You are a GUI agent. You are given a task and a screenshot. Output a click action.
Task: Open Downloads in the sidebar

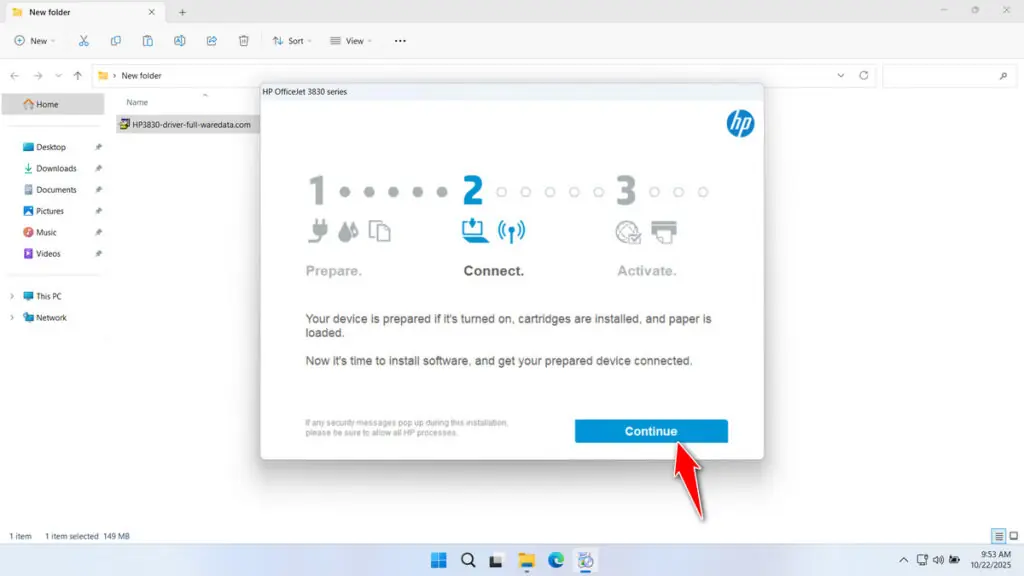tap(56, 168)
